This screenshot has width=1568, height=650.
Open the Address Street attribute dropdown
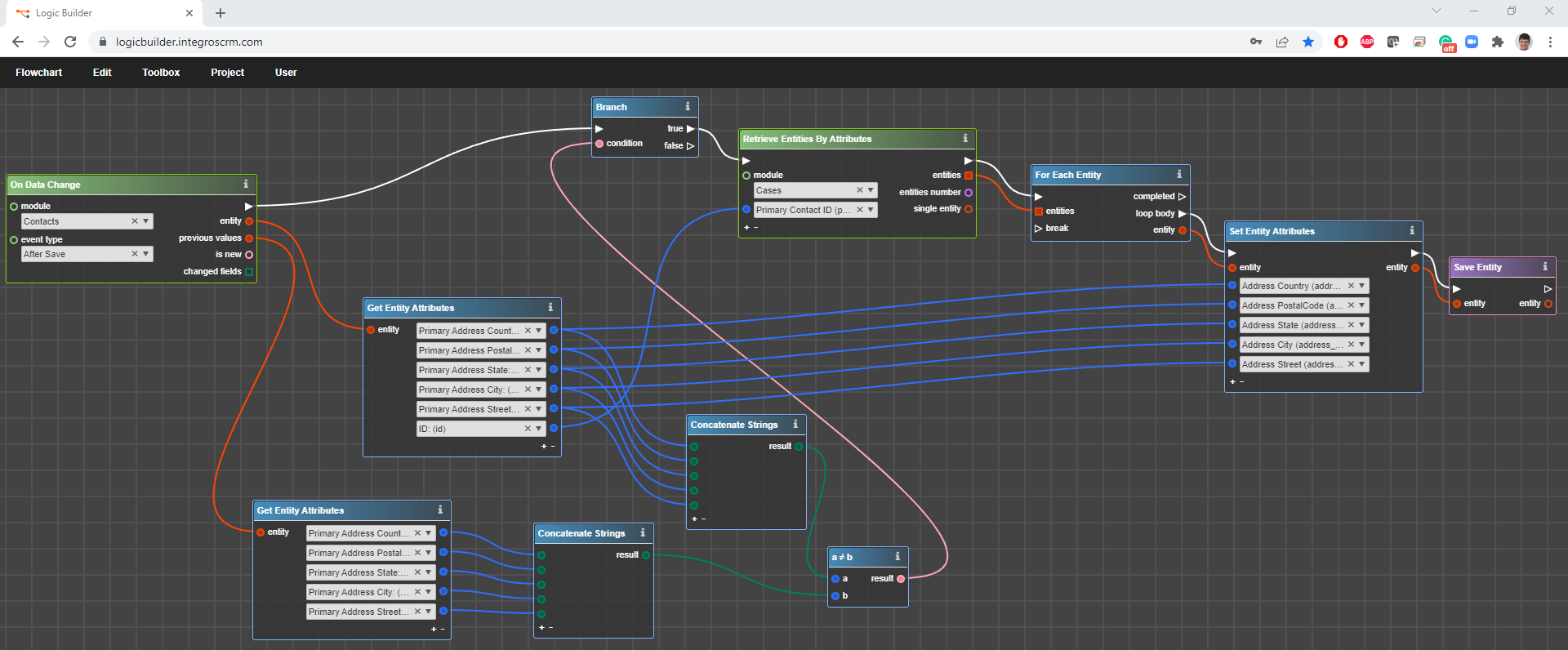[x=1362, y=364]
